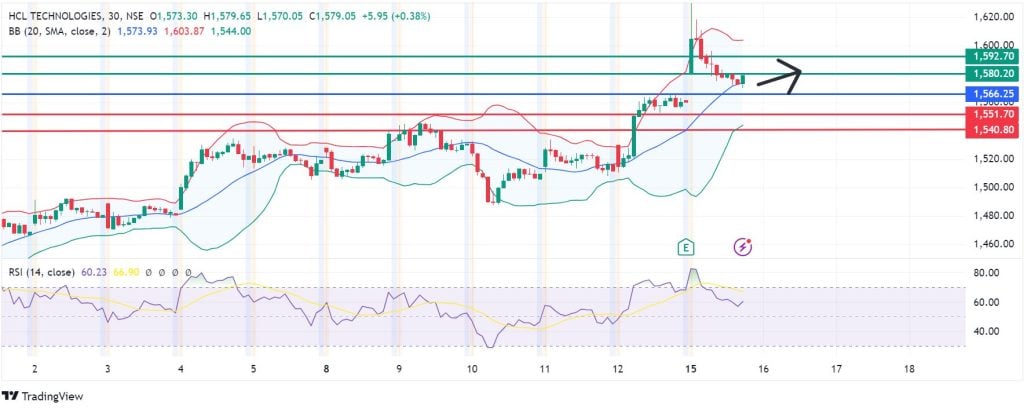Click date 4 on the time axis
The image size is (1024, 409).
[180, 369]
